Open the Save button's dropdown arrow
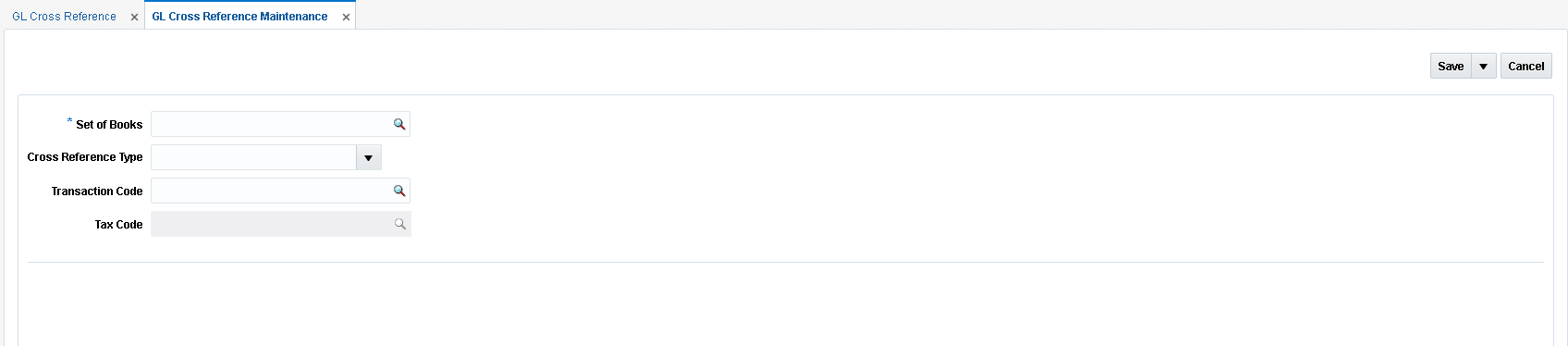Screen dimensions: 1568x346 pos(1483,66)
